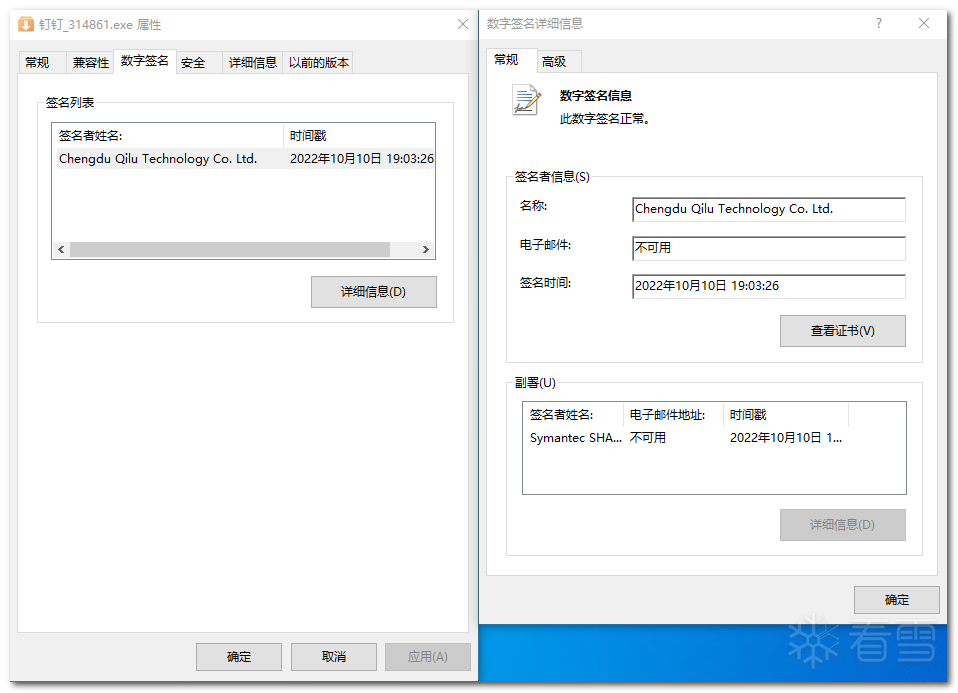Click right arrow of signature list scrollbar
The height and width of the screenshot is (693, 958).
(426, 249)
